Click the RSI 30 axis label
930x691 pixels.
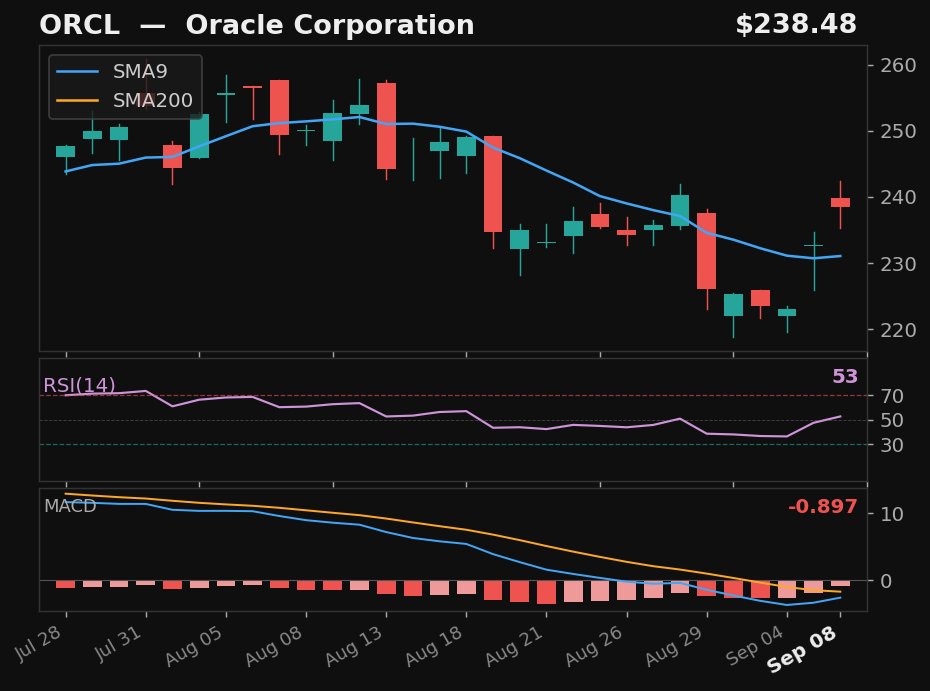pyautogui.click(x=891, y=445)
